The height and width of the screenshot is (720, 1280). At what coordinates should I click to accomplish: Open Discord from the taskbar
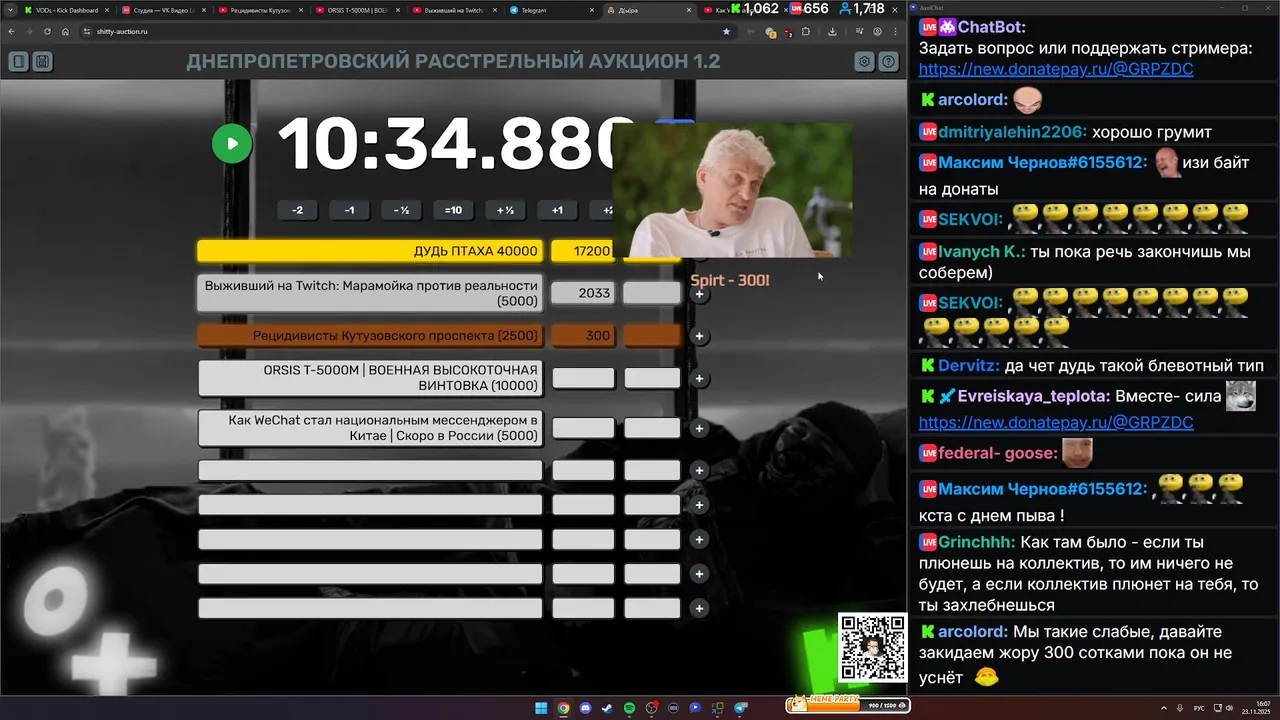[x=585, y=708]
